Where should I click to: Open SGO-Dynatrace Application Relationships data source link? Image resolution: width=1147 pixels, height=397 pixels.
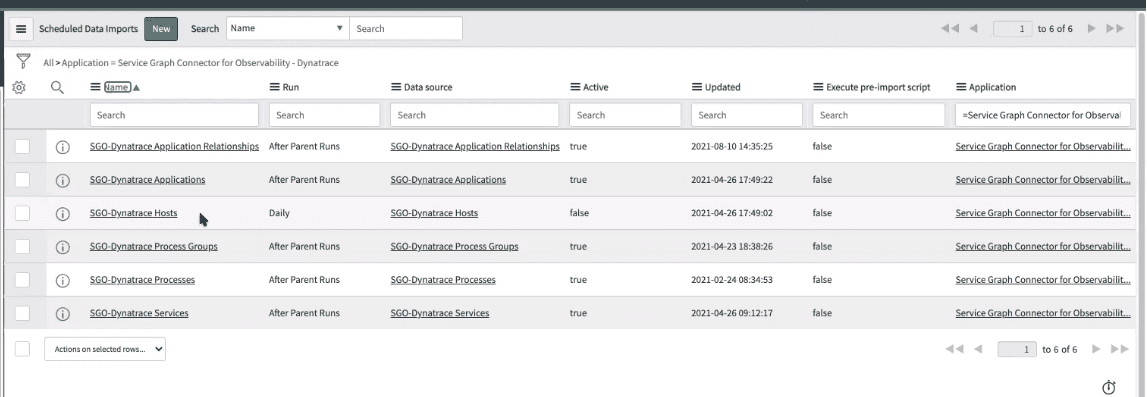point(475,146)
